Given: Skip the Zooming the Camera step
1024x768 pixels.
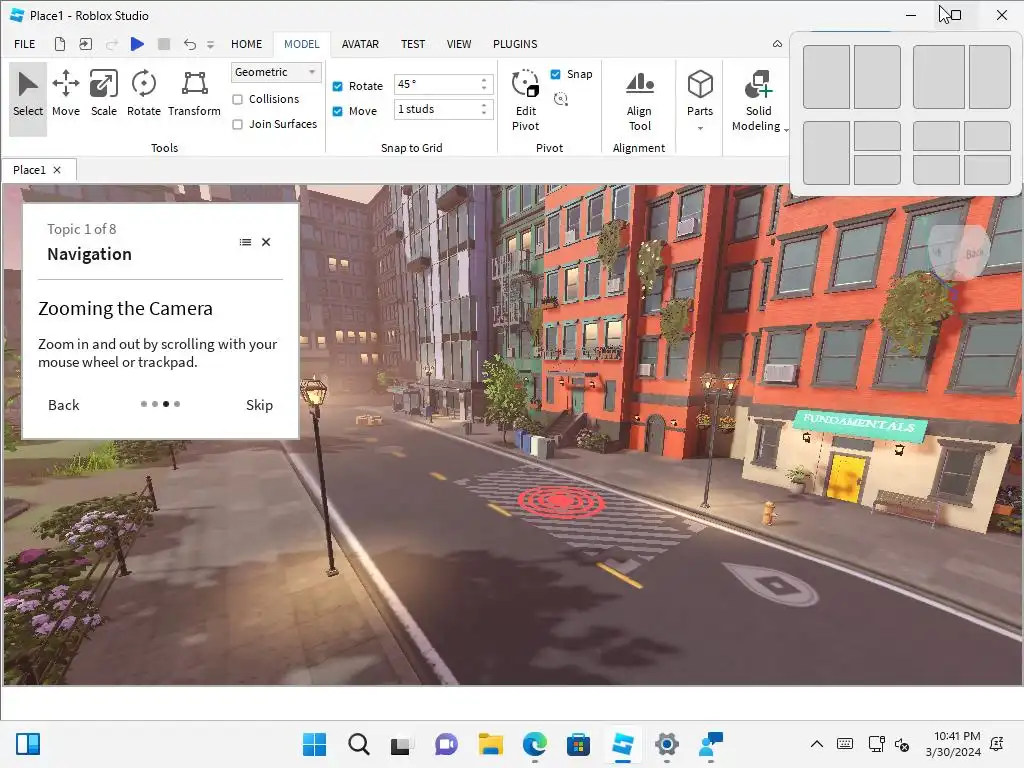Looking at the screenshot, I should 259,405.
